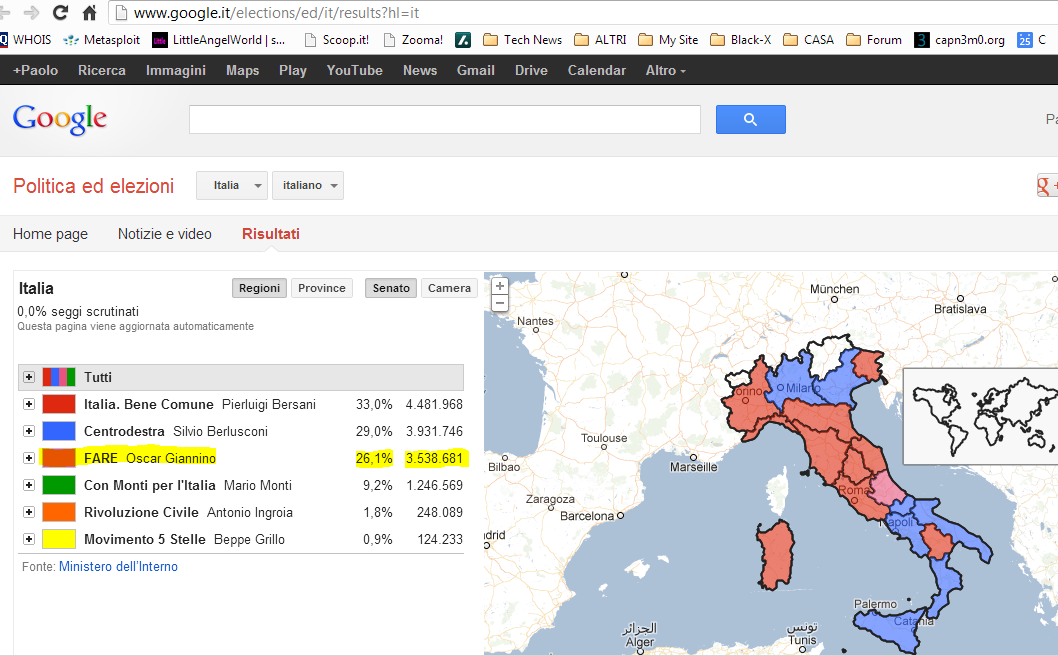The image size is (1058, 656).
Task: Open the Zooma! bookmark
Action: tap(414, 40)
